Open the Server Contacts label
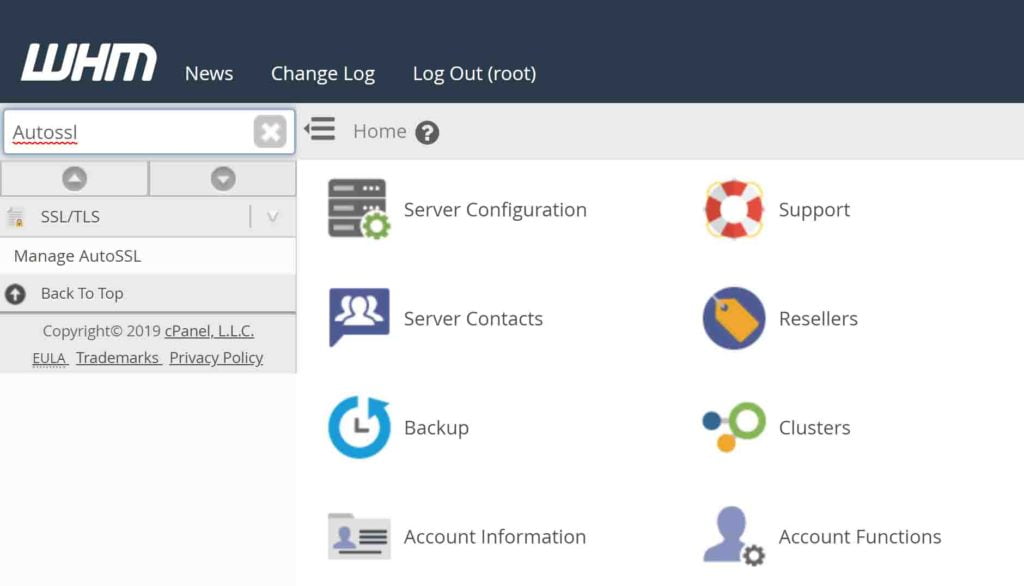 (473, 319)
